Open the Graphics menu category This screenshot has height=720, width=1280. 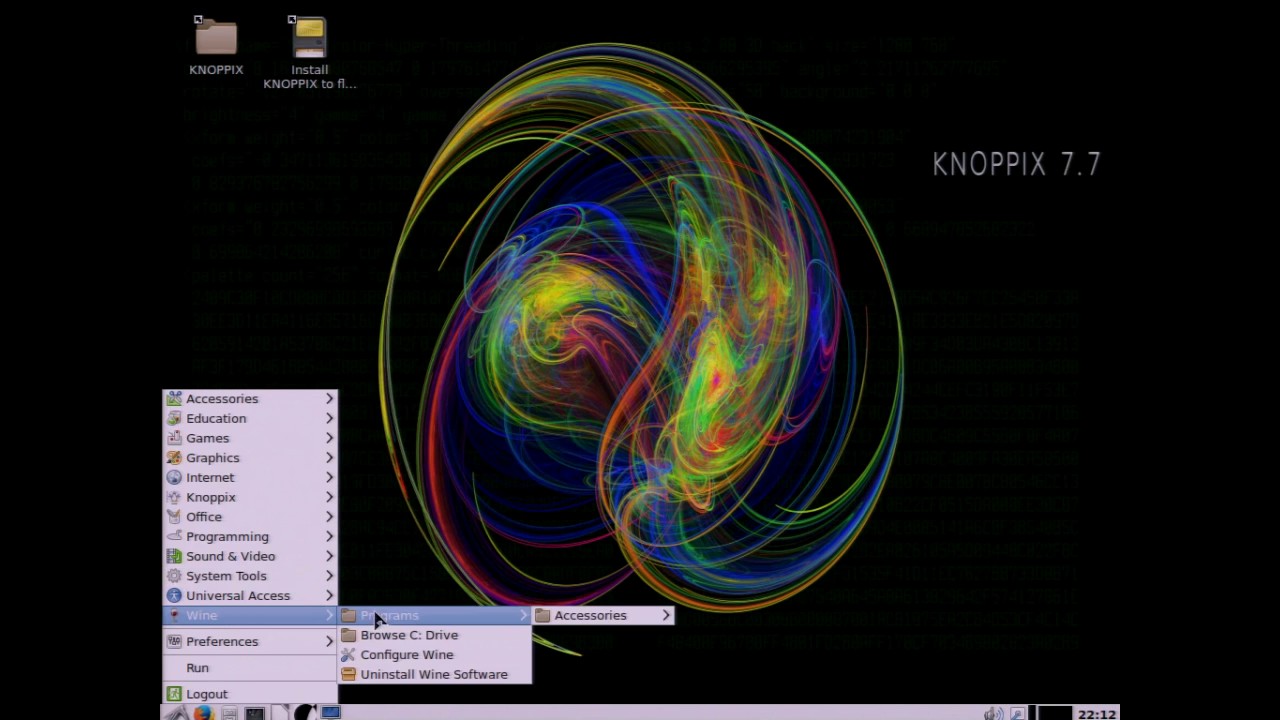pyautogui.click(x=250, y=458)
